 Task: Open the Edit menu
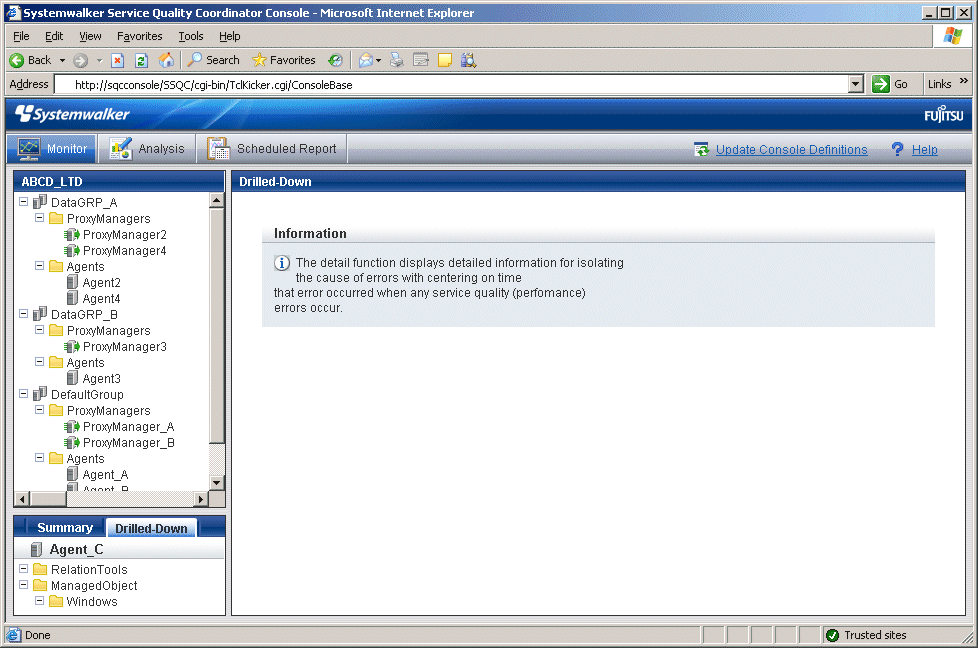[54, 36]
